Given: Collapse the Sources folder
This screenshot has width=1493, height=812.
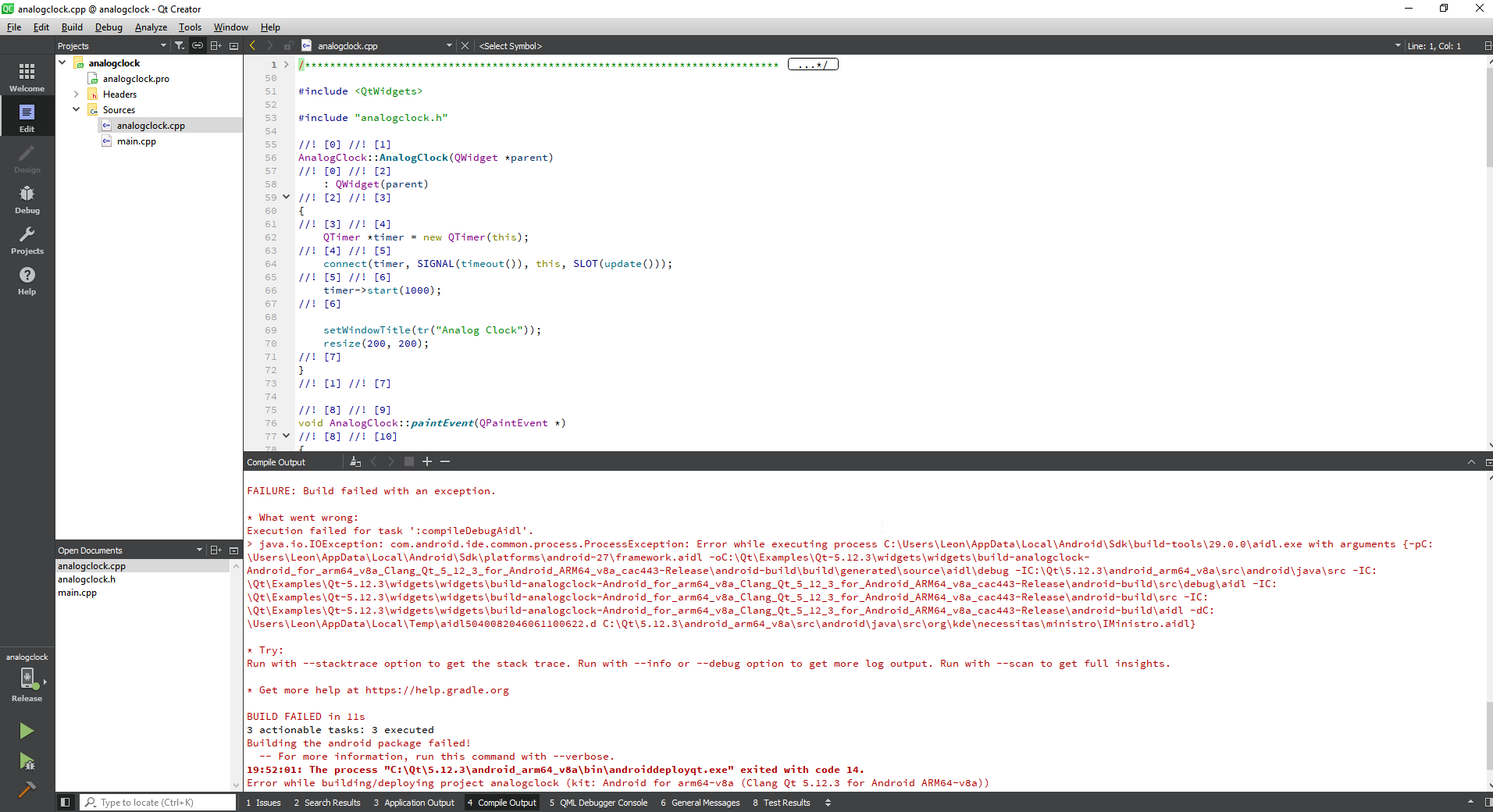Looking at the screenshot, I should pyautogui.click(x=77, y=110).
